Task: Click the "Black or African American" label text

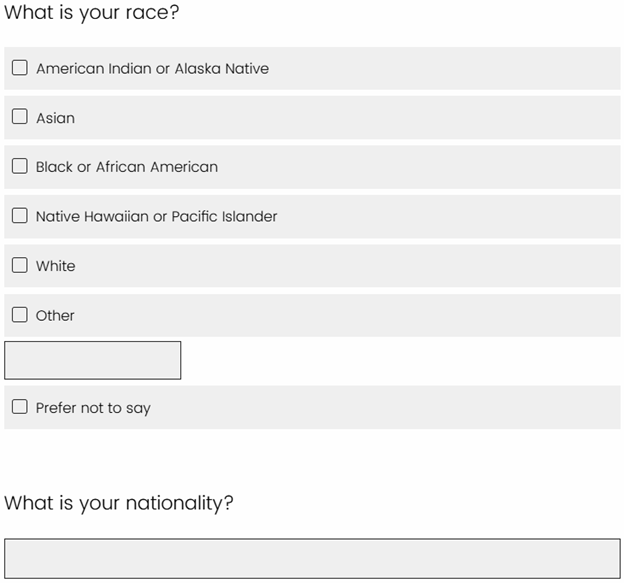Action: pyautogui.click(x=127, y=167)
